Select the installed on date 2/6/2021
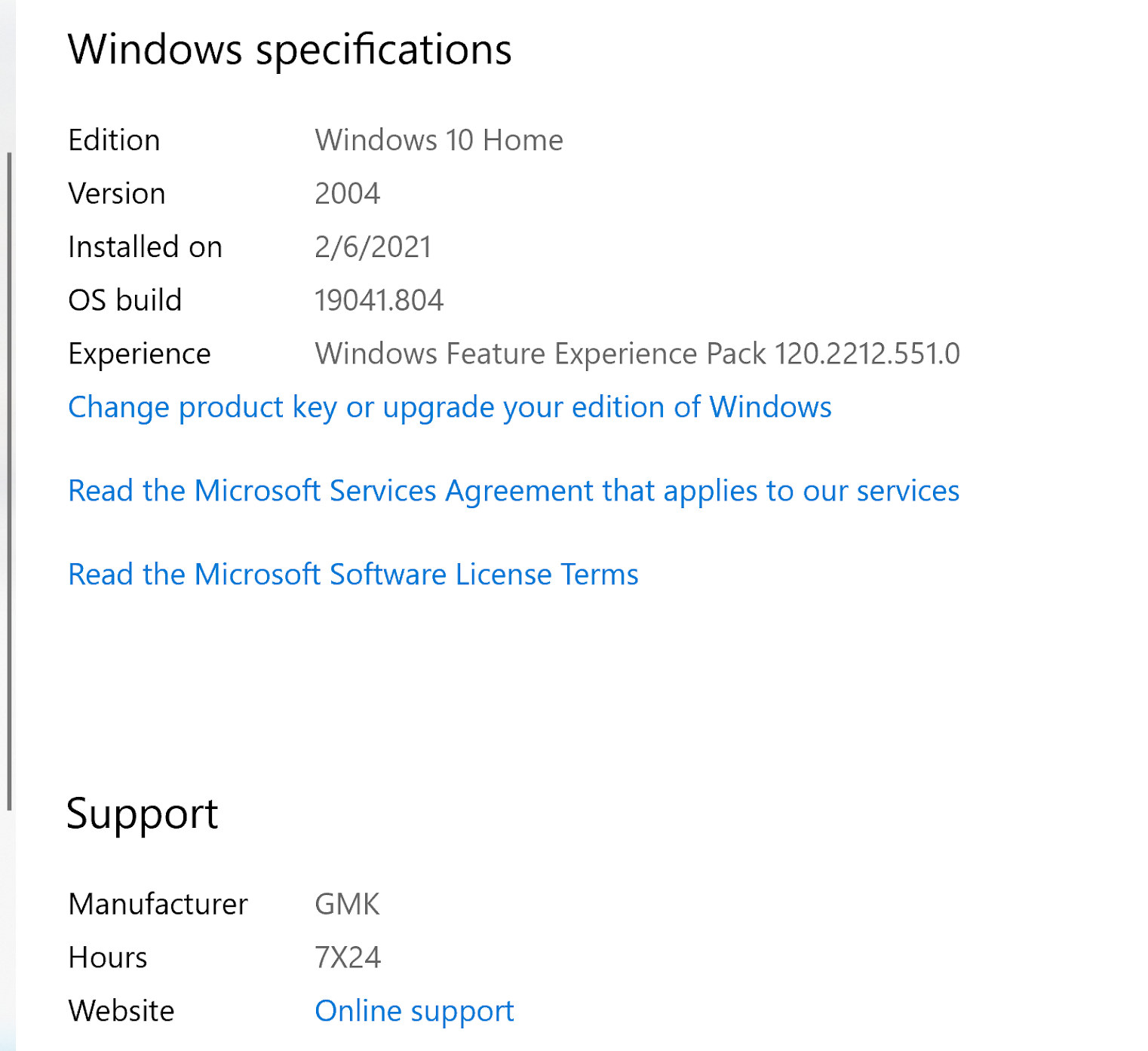Viewport: 1148px width, 1051px height. tap(373, 247)
